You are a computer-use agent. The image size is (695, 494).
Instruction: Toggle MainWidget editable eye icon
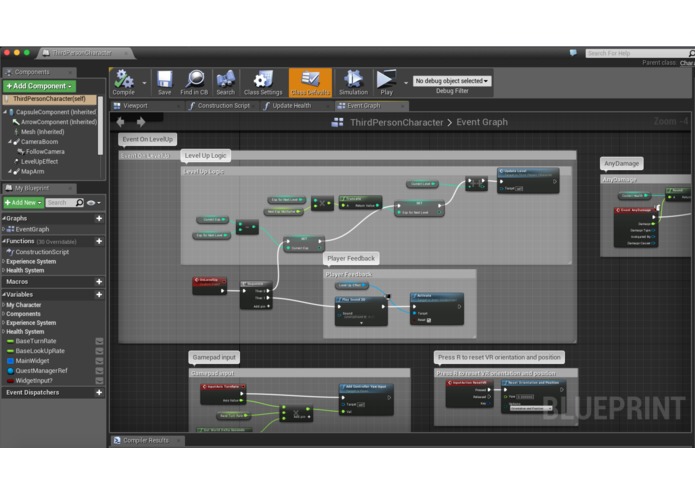pyautogui.click(x=99, y=361)
